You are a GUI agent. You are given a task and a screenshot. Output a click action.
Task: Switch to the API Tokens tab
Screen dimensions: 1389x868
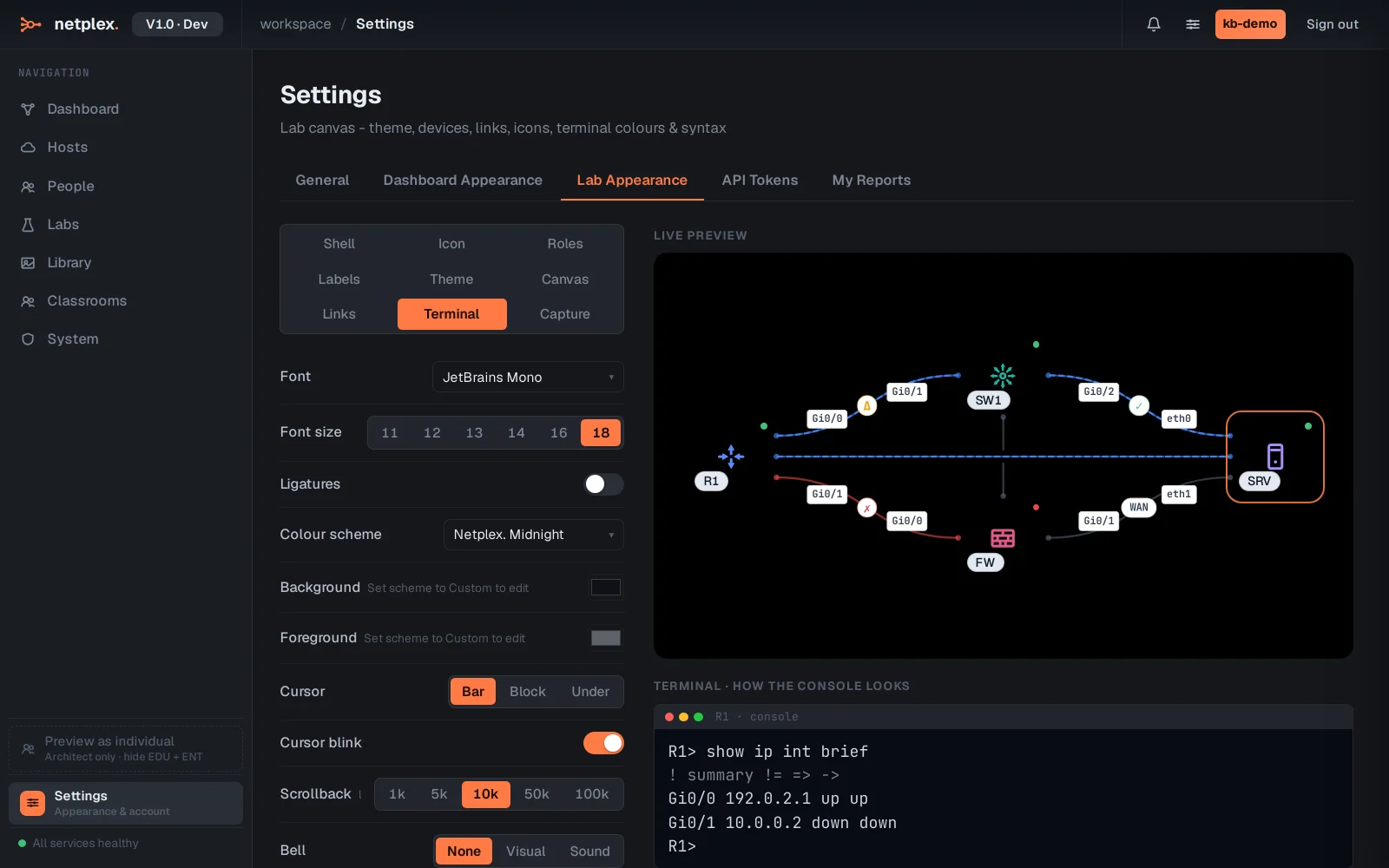tap(760, 180)
